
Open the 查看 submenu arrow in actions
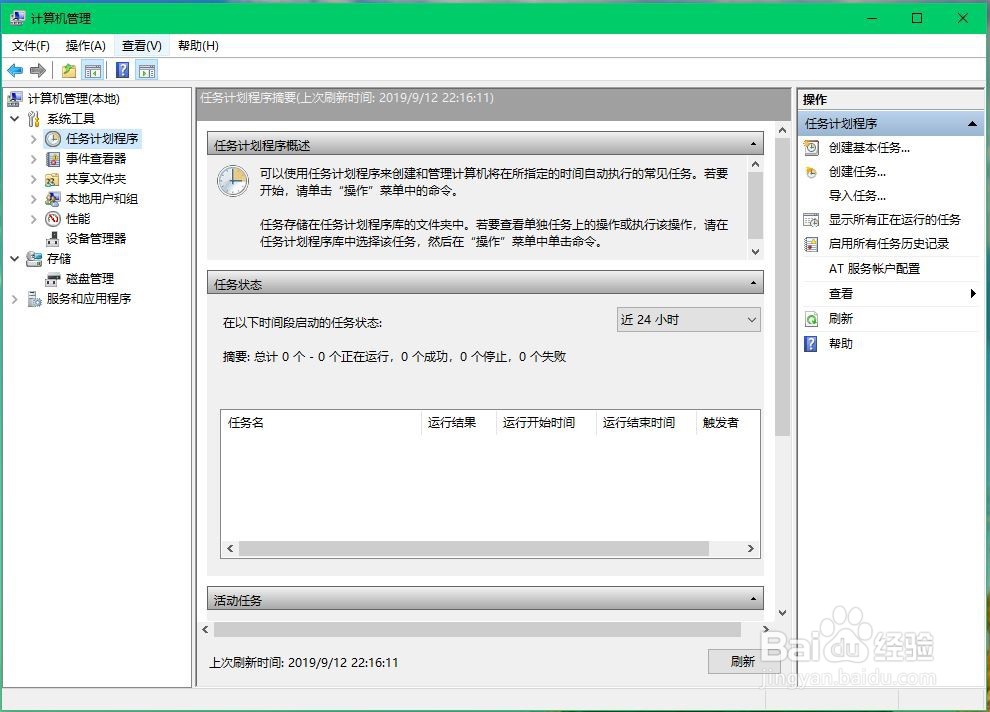(x=973, y=294)
